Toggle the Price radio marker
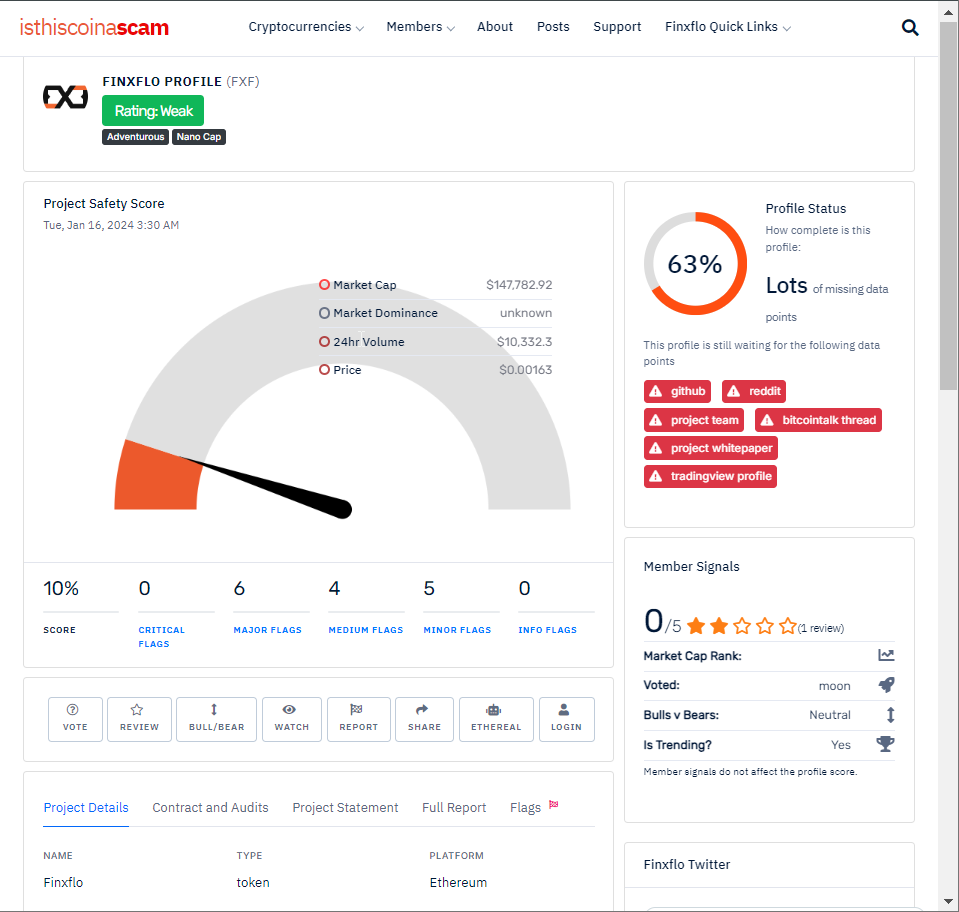The width and height of the screenshot is (959, 912). (x=325, y=369)
